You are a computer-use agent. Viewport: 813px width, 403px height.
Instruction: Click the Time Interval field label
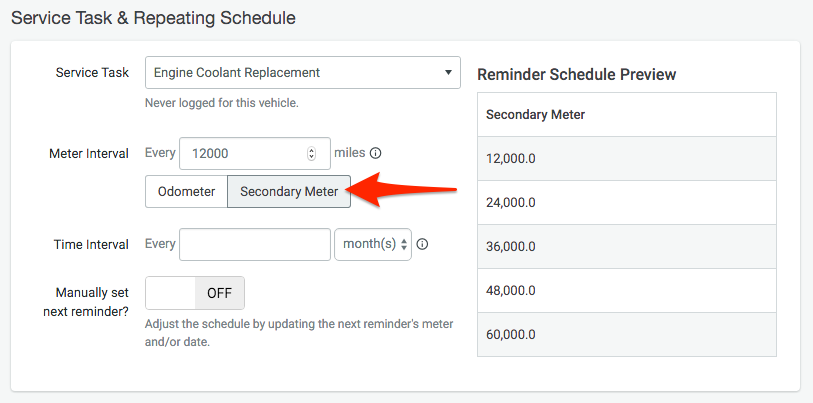(x=91, y=244)
